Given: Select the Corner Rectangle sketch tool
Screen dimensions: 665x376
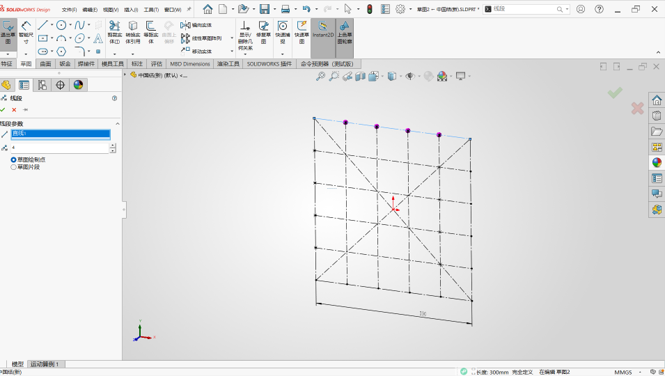Looking at the screenshot, I should 42,39.
